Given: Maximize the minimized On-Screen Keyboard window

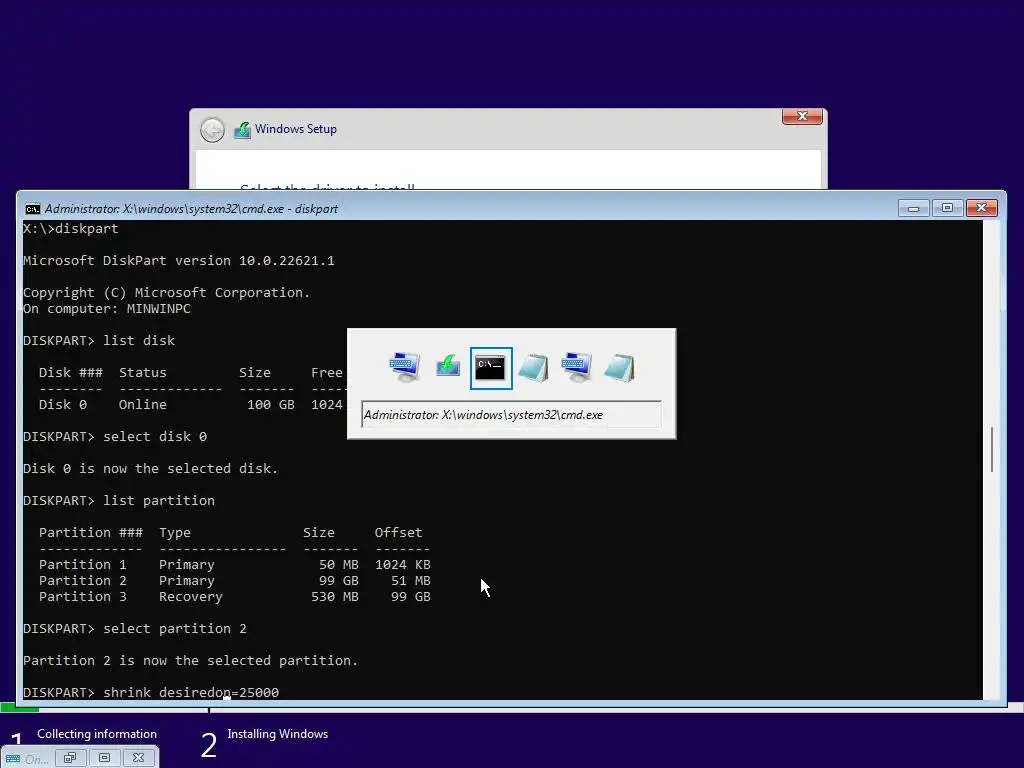Looking at the screenshot, I should pos(104,758).
